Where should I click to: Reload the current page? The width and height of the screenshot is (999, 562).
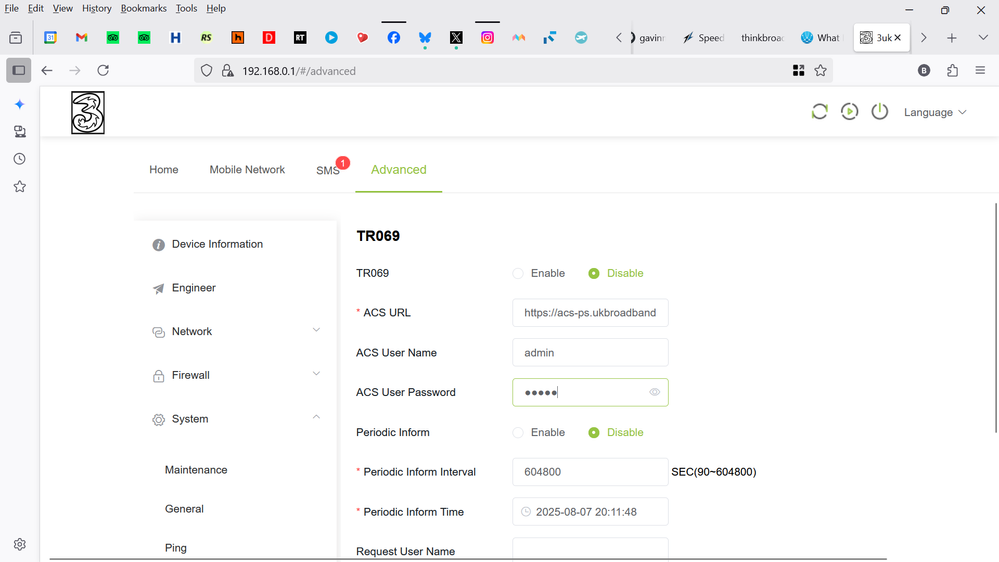[x=103, y=71]
